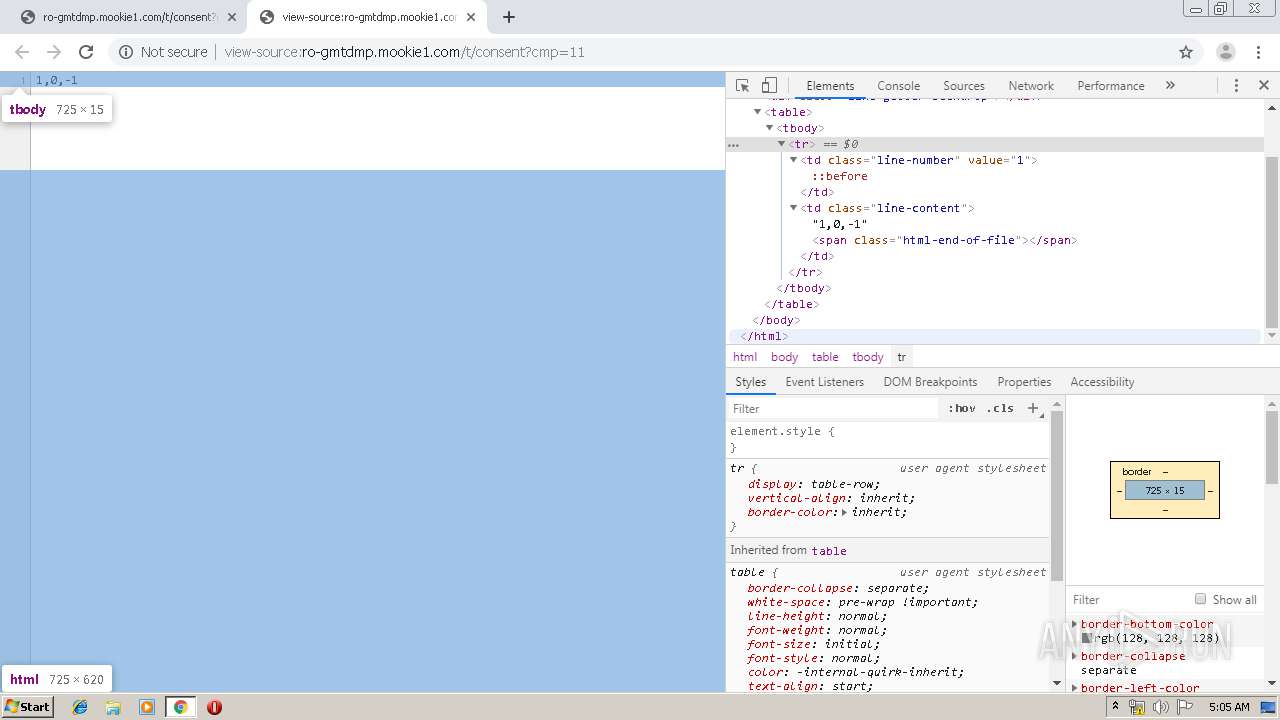Click the tbody breadcrumb
Screen dimensions: 1280x720
coord(867,357)
